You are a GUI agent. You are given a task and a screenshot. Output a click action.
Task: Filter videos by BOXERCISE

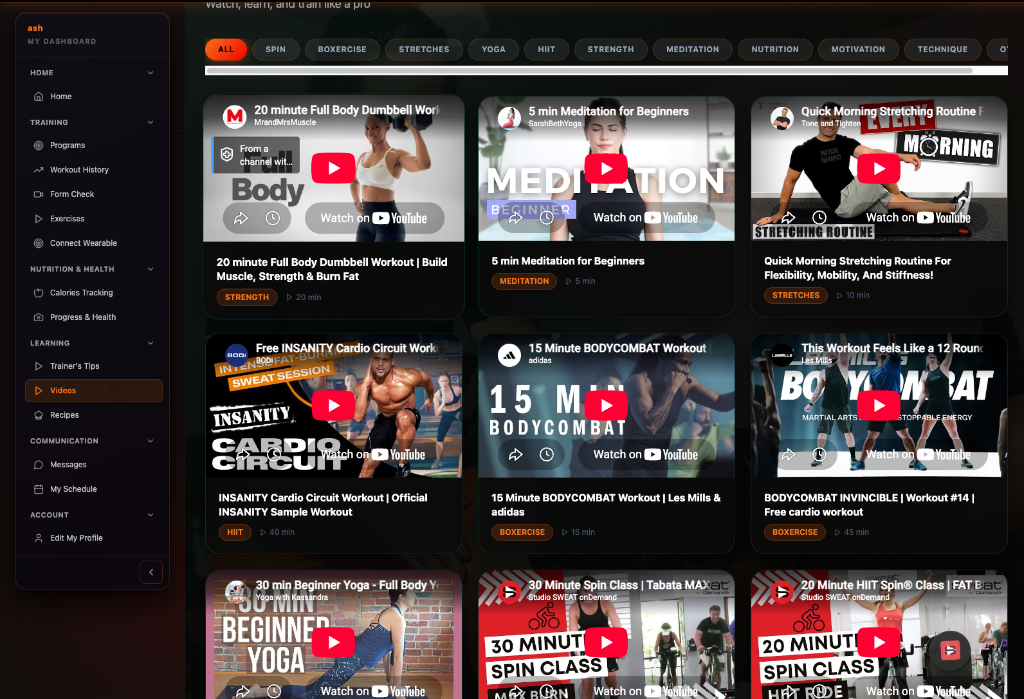342,49
